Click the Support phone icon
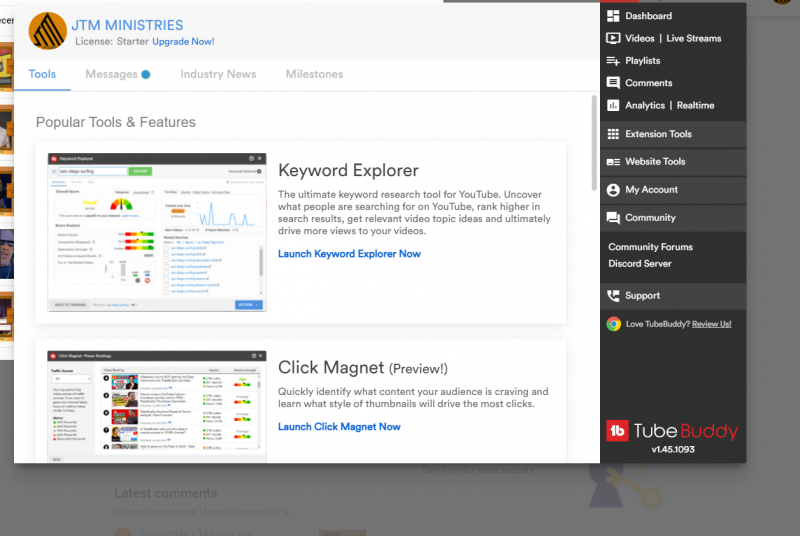 (613, 296)
